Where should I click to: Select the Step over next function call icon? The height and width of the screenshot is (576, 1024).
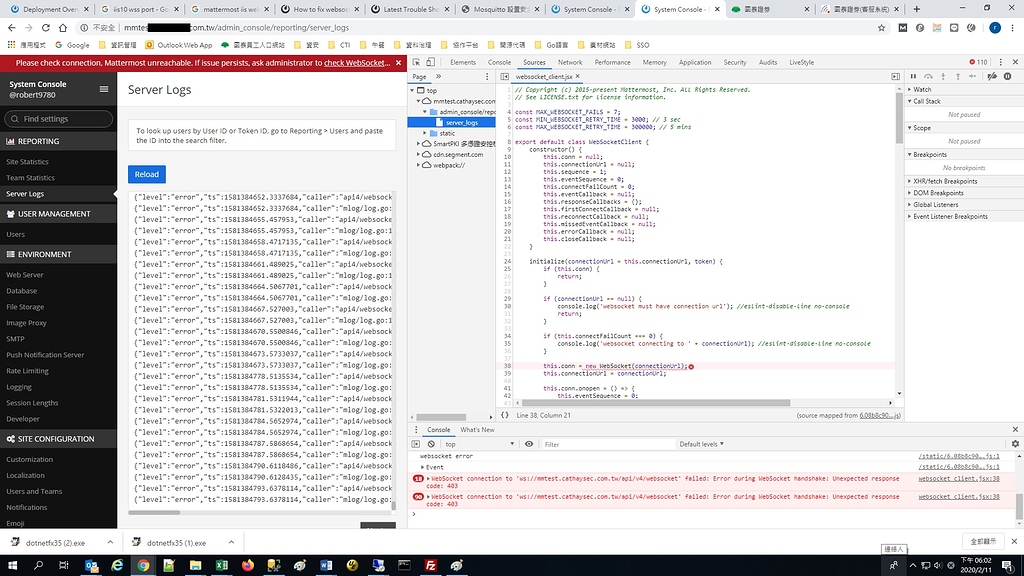click(x=928, y=76)
